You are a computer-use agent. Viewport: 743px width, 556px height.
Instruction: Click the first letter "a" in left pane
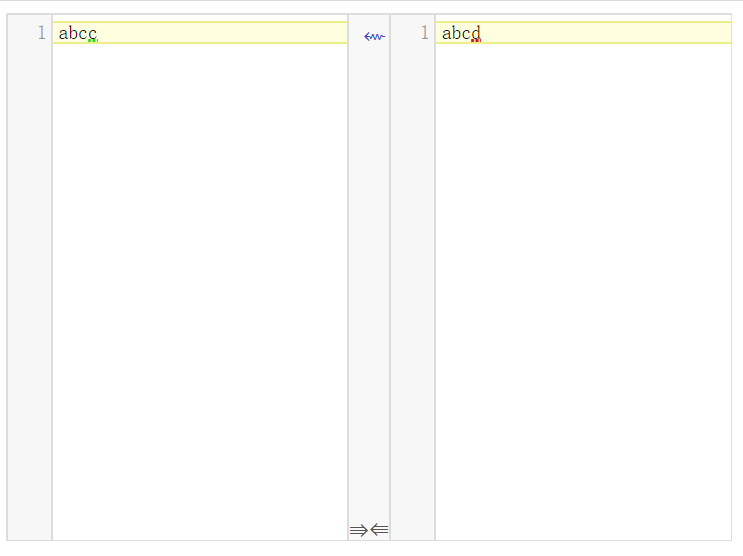point(63,34)
